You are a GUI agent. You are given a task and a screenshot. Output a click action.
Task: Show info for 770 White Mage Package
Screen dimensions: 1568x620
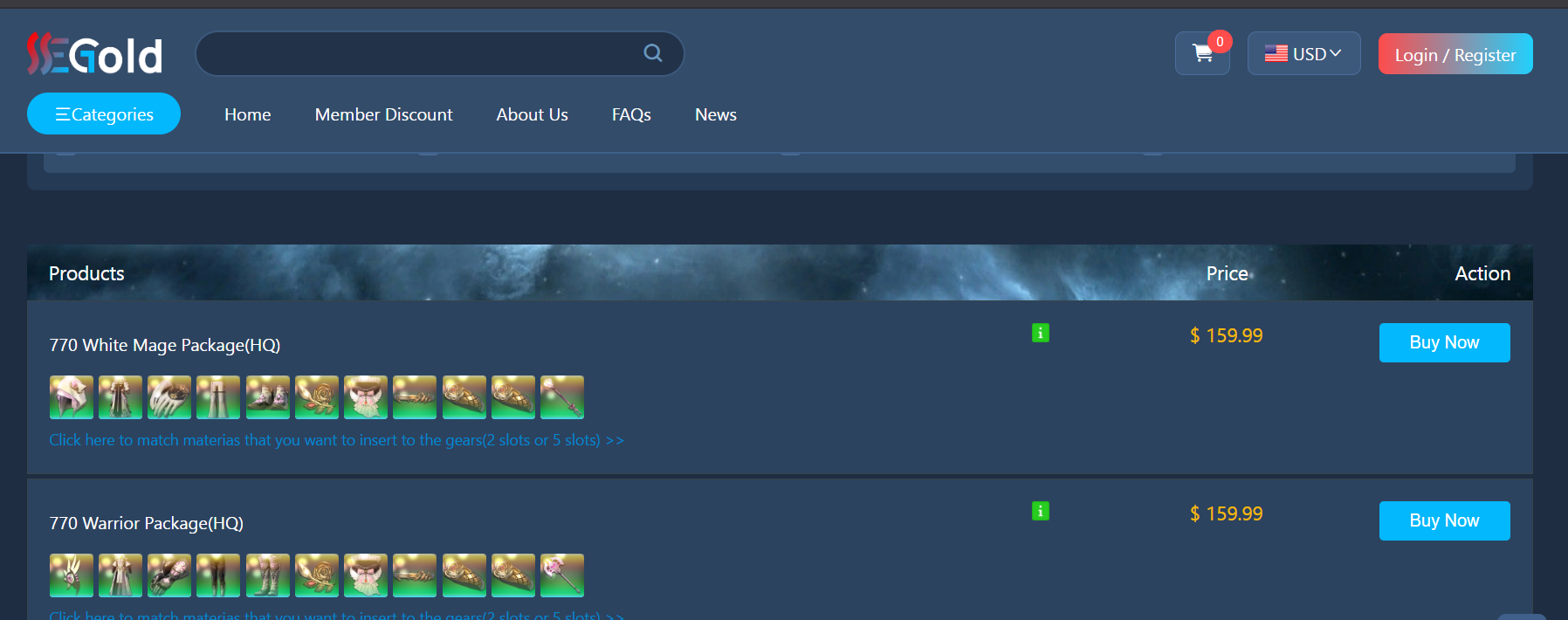(1040, 333)
